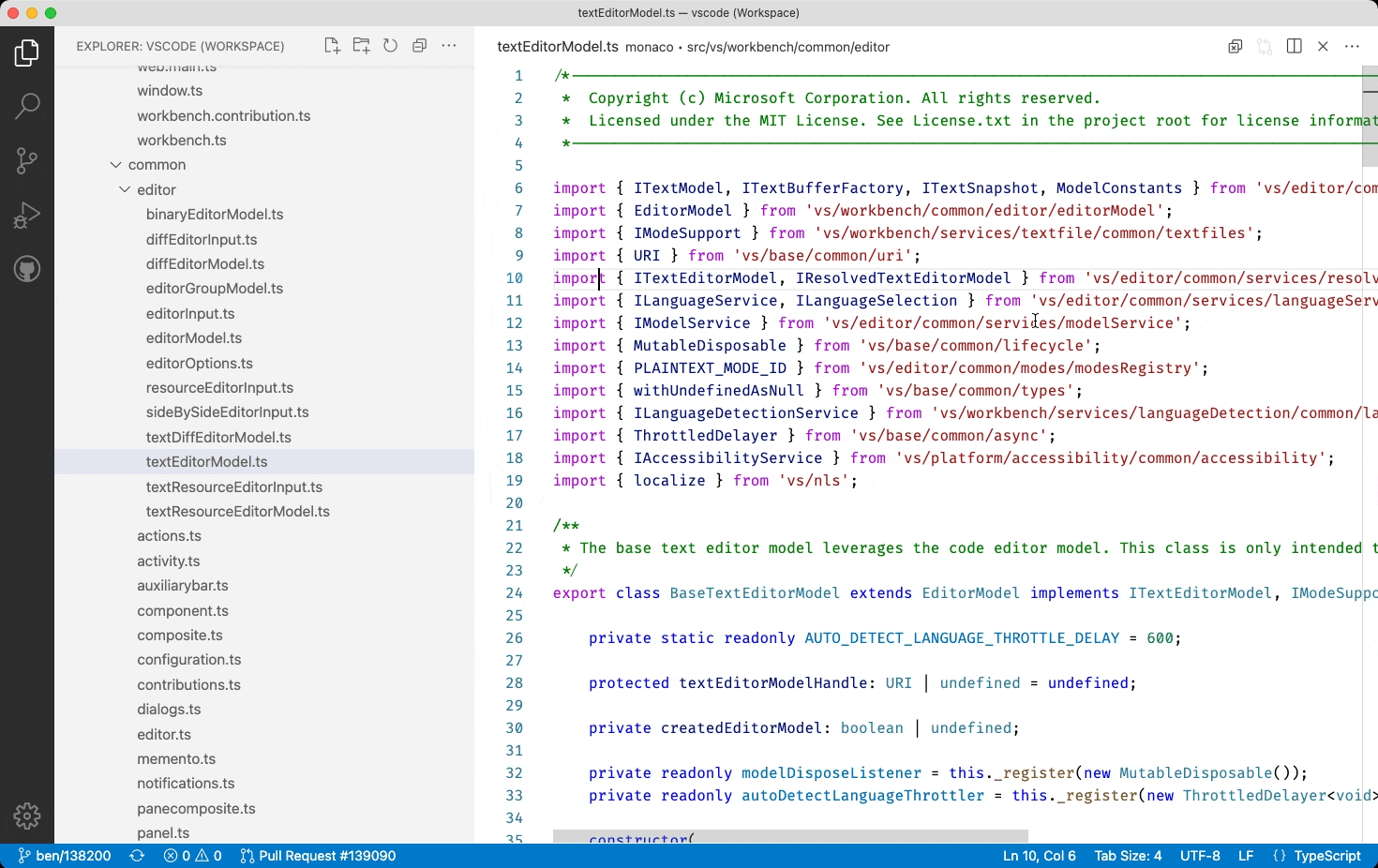Image resolution: width=1378 pixels, height=868 pixels.
Task: Click the textEditorModel.ts editor tab title
Action: coord(558,47)
